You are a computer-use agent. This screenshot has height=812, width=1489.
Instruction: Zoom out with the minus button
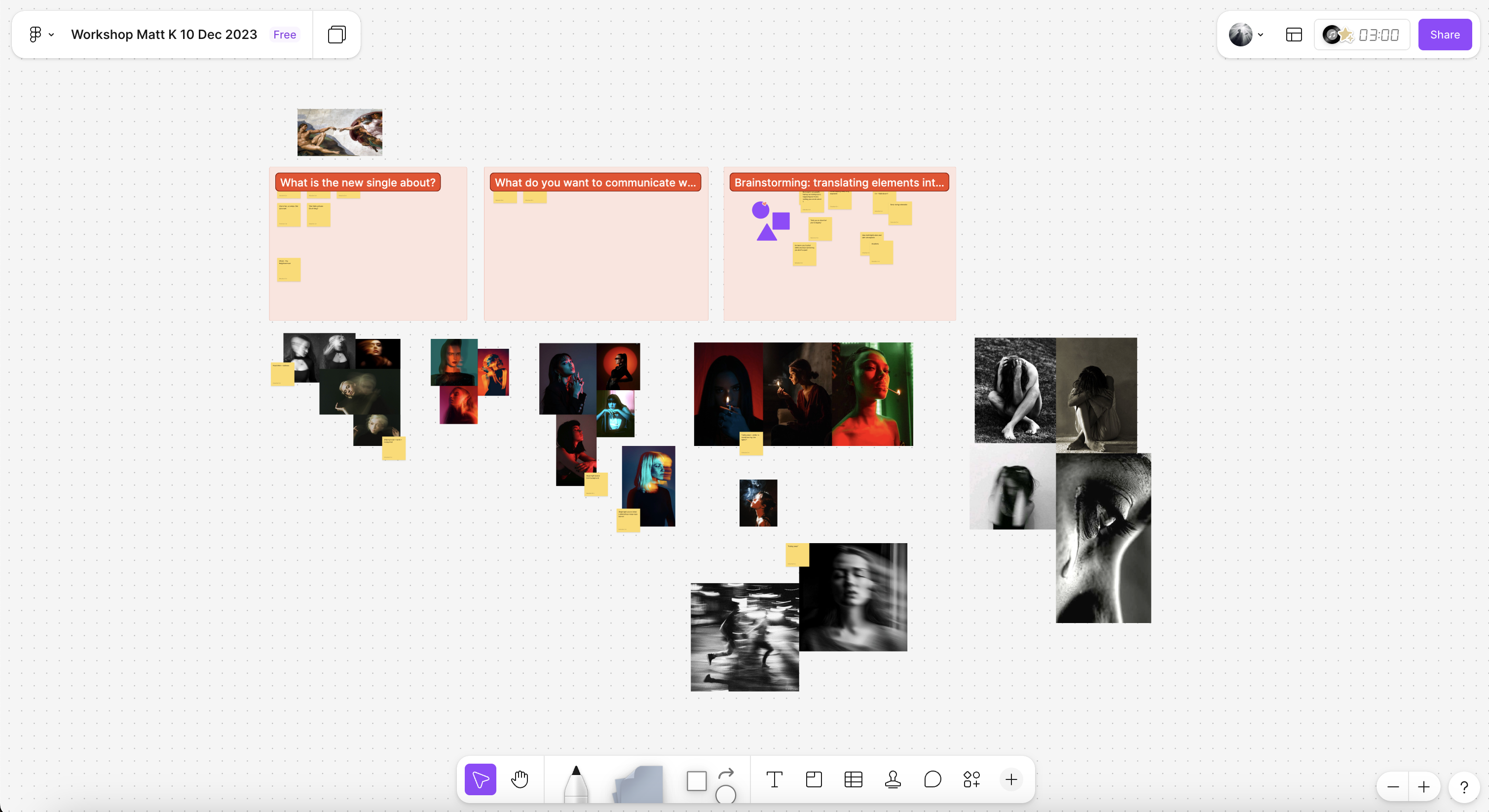(1393, 786)
